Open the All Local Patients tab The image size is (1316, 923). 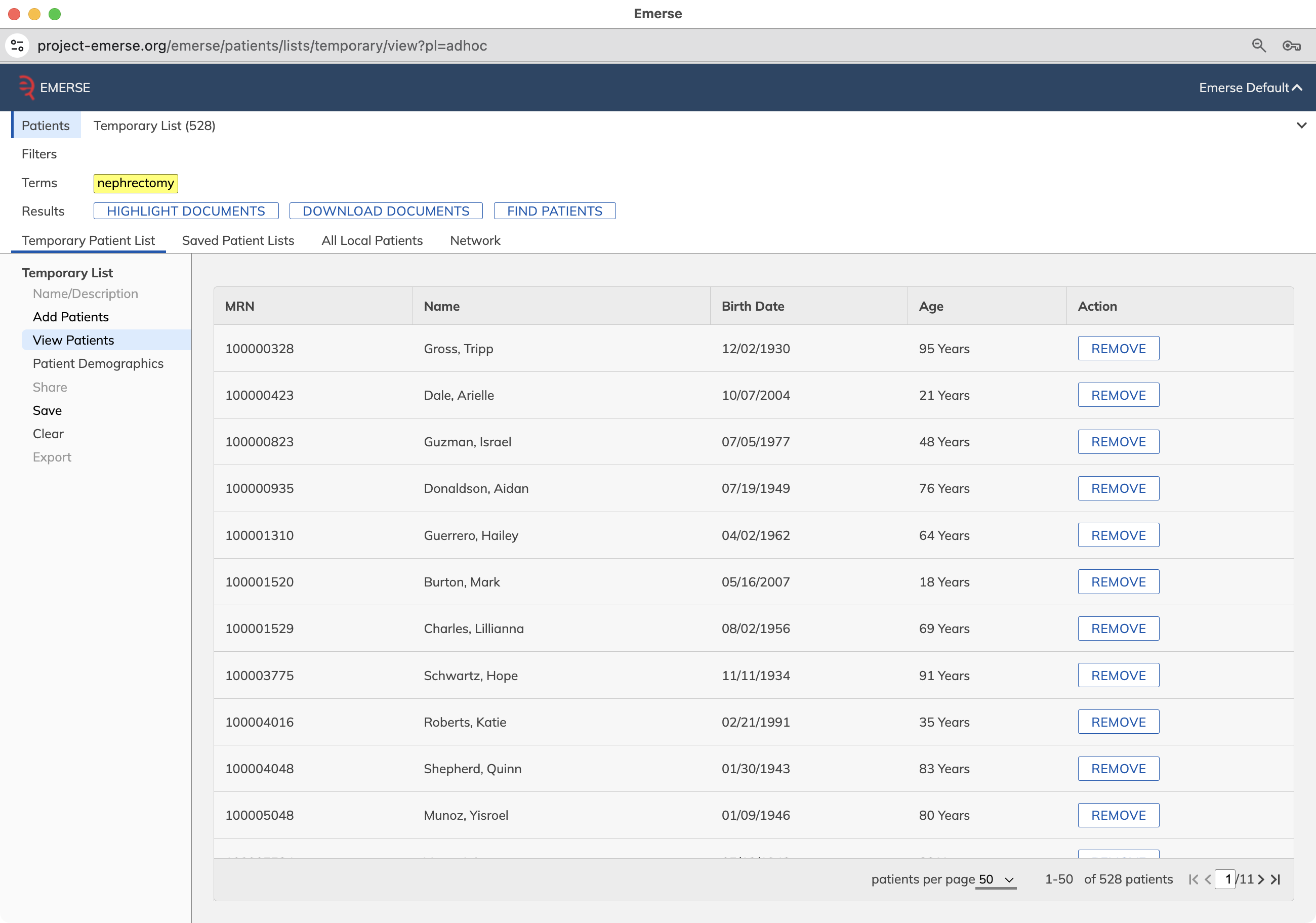372,241
